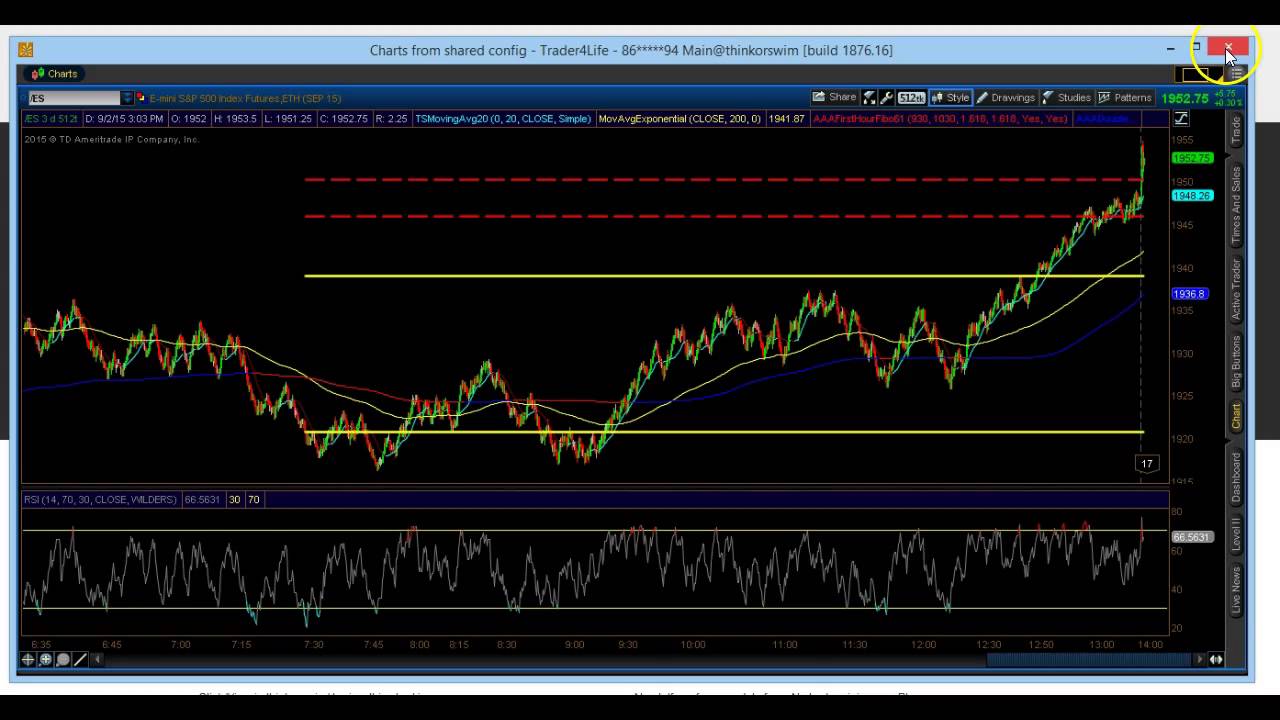Click the thinkorswim app icon in title bar

click(x=26, y=50)
